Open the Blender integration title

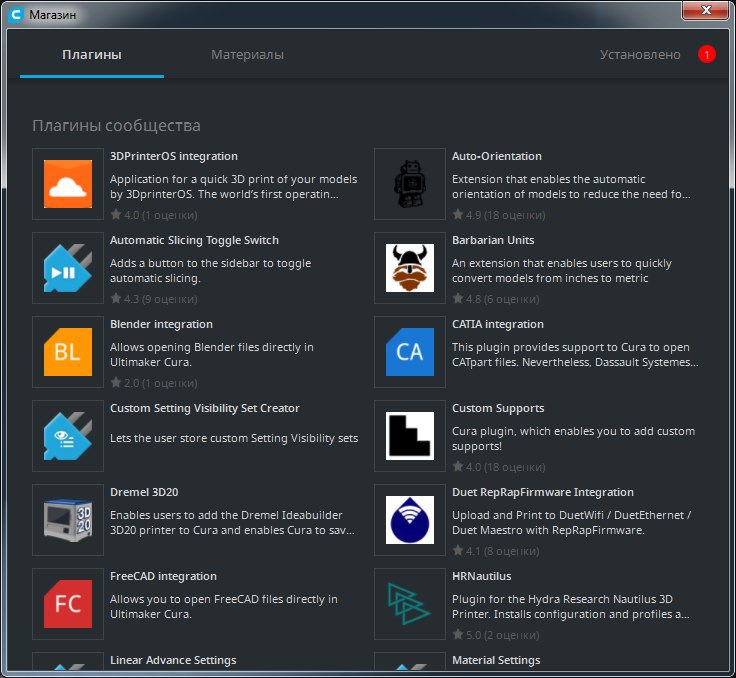tap(161, 324)
